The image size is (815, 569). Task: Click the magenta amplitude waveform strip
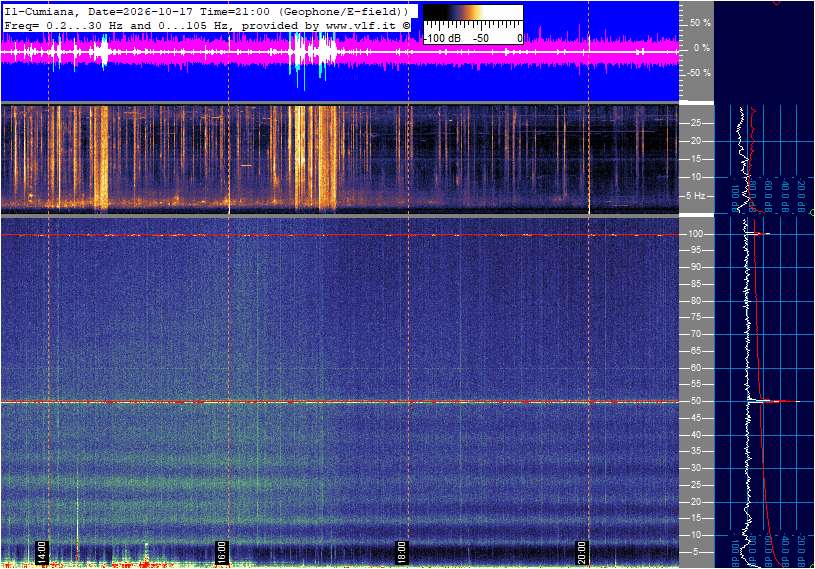click(x=339, y=52)
